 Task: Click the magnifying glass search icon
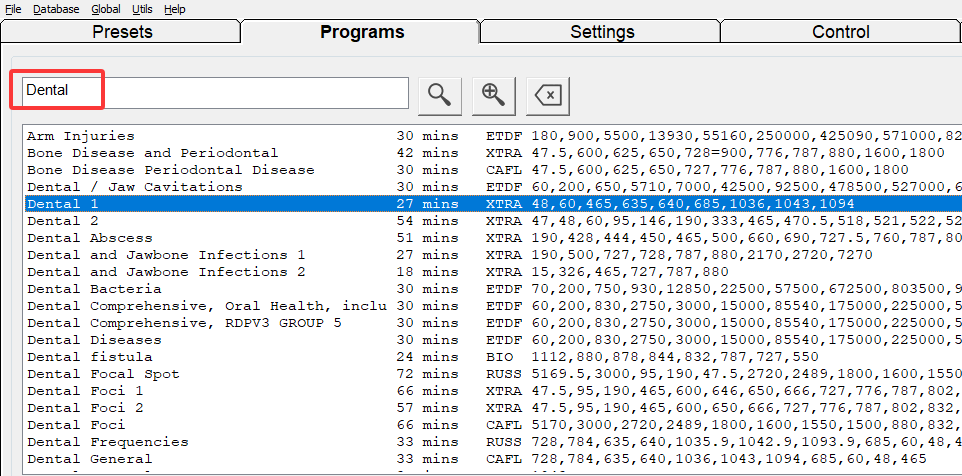(x=440, y=96)
